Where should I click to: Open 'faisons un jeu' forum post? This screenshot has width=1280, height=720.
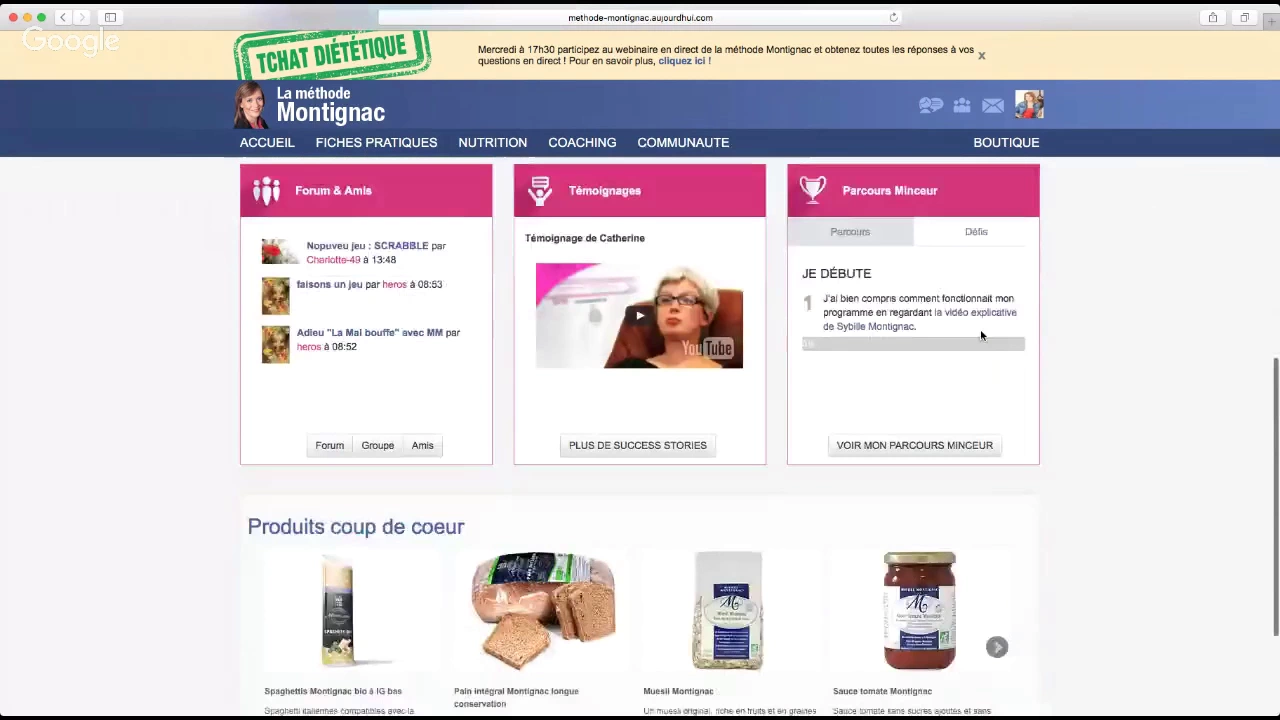[x=329, y=285]
